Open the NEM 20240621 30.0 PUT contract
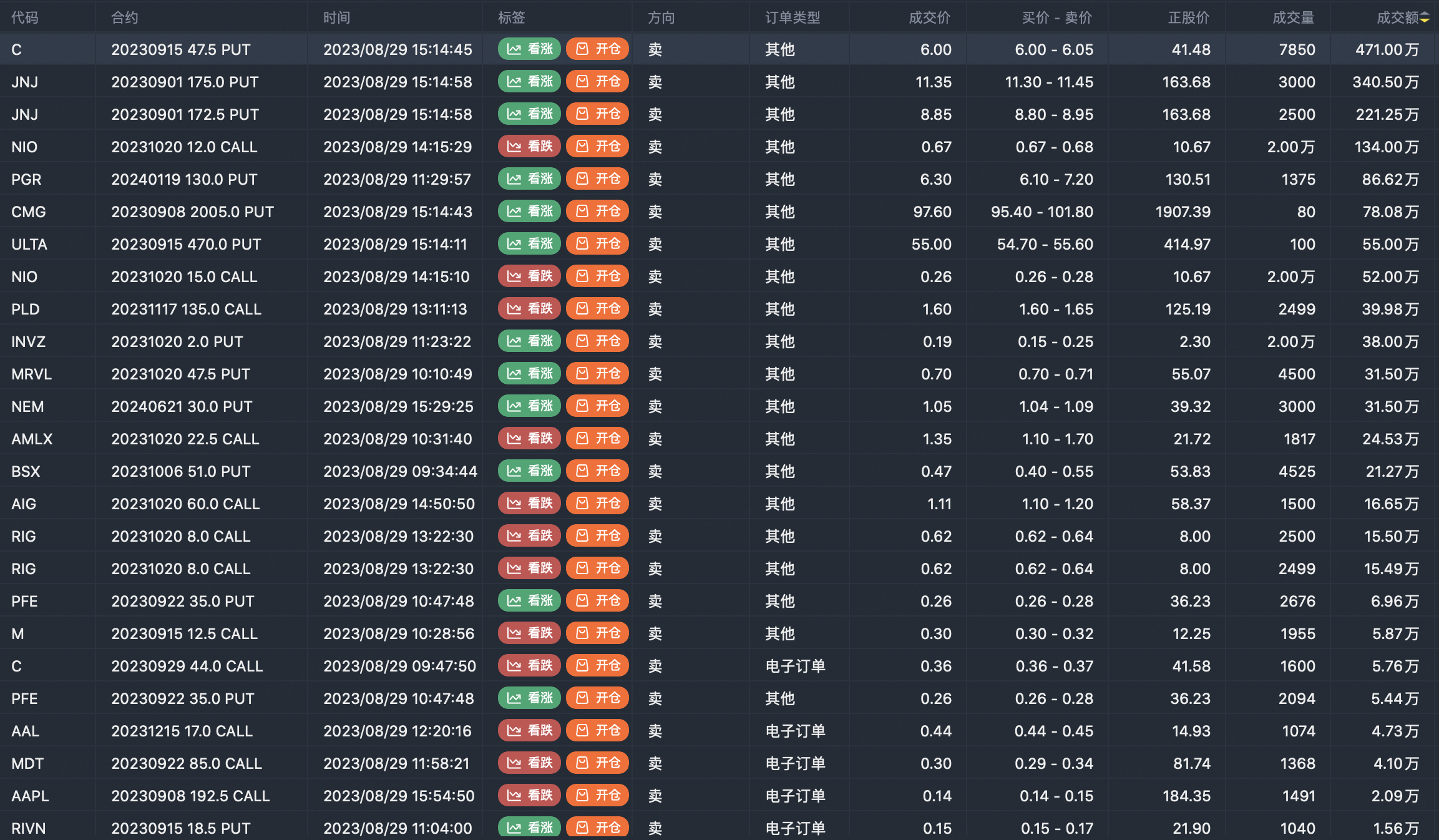This screenshot has height=840, width=1439. tap(182, 407)
